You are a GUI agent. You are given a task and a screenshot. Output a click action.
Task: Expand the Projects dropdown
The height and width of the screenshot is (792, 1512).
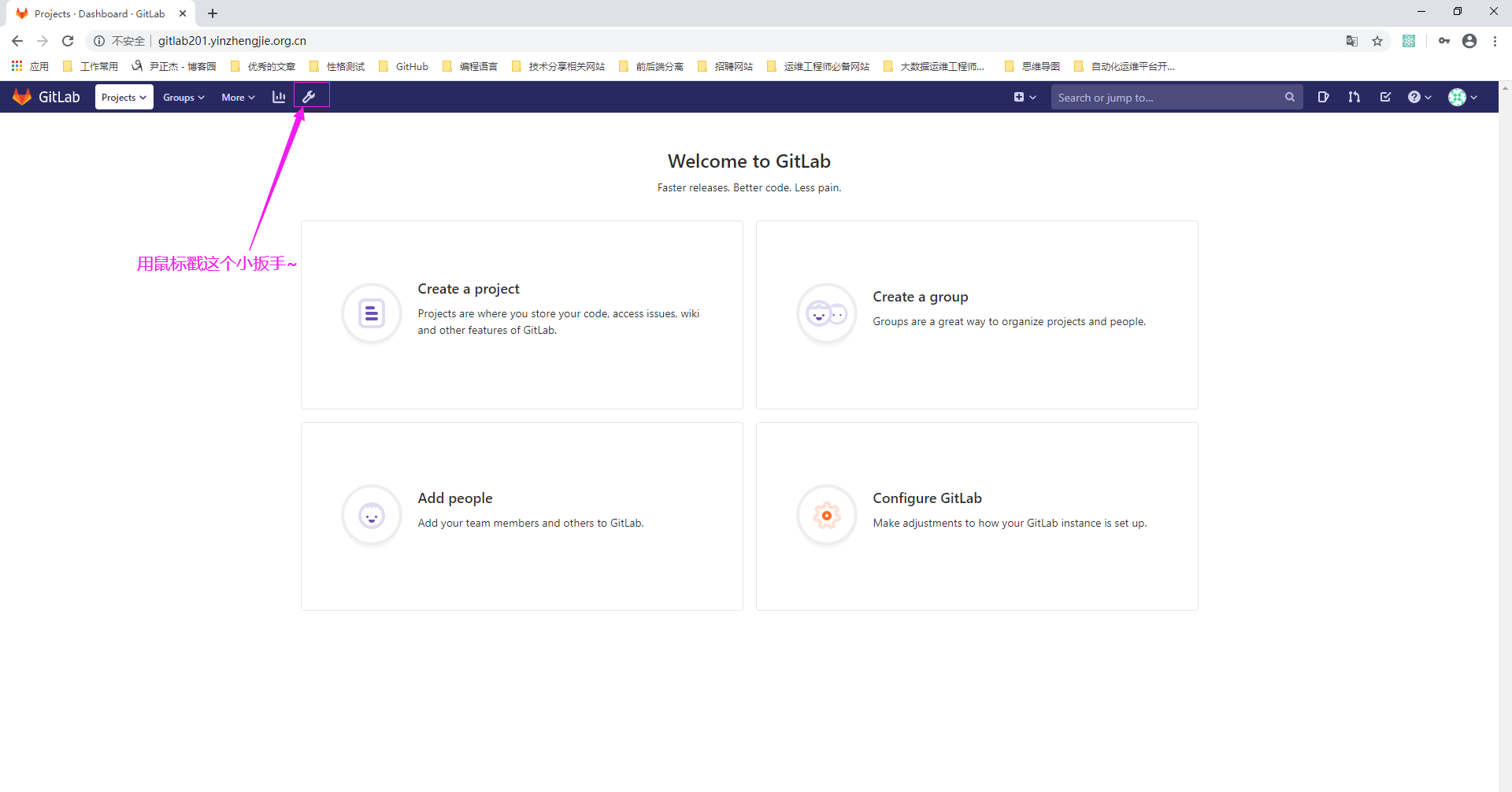124,97
